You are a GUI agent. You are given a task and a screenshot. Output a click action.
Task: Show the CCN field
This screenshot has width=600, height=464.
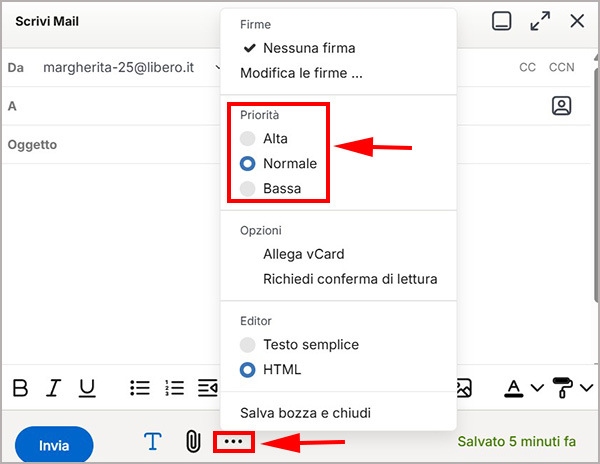coord(561,67)
